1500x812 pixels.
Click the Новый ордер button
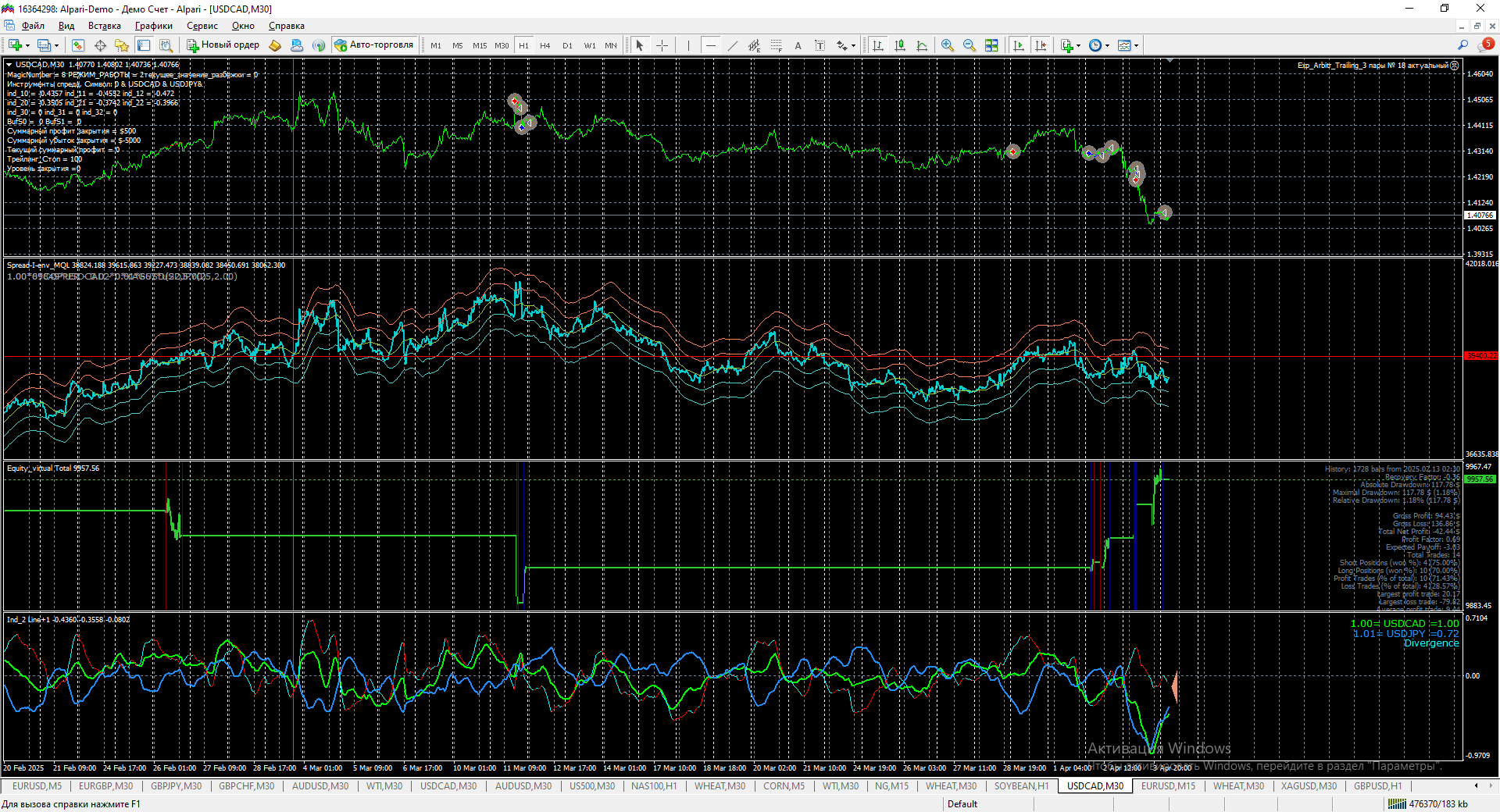point(223,45)
